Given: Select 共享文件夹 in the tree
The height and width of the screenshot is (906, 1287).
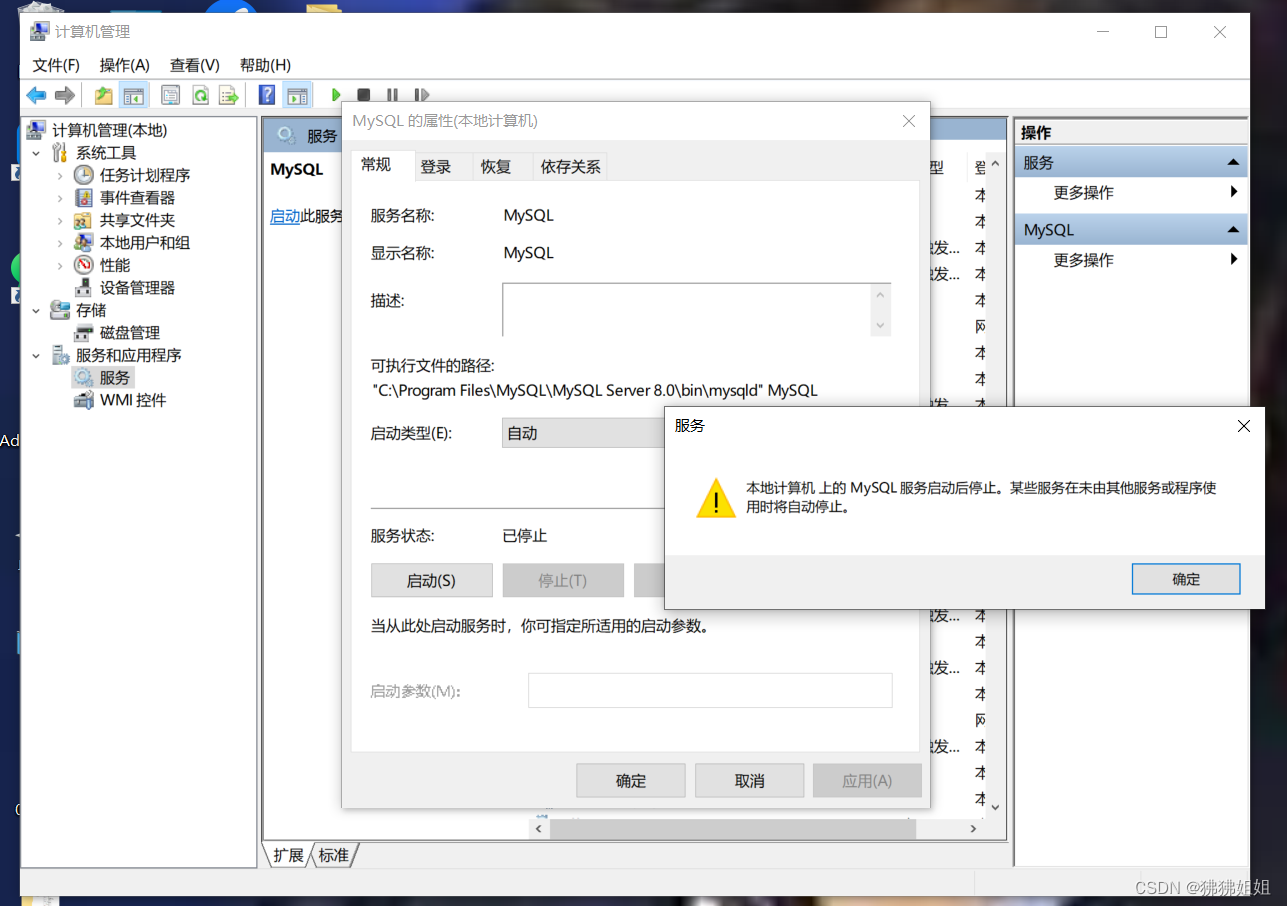Looking at the screenshot, I should click(x=137, y=220).
